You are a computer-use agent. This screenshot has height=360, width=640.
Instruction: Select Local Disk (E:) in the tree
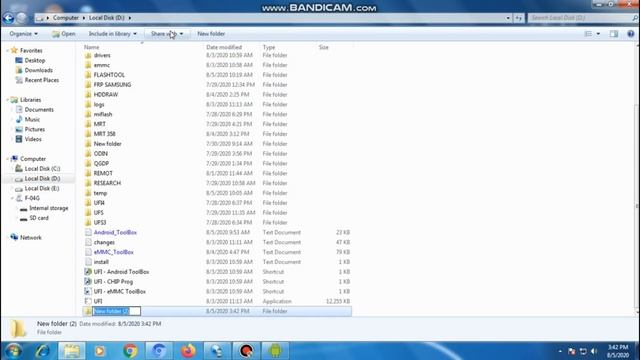click(42, 189)
